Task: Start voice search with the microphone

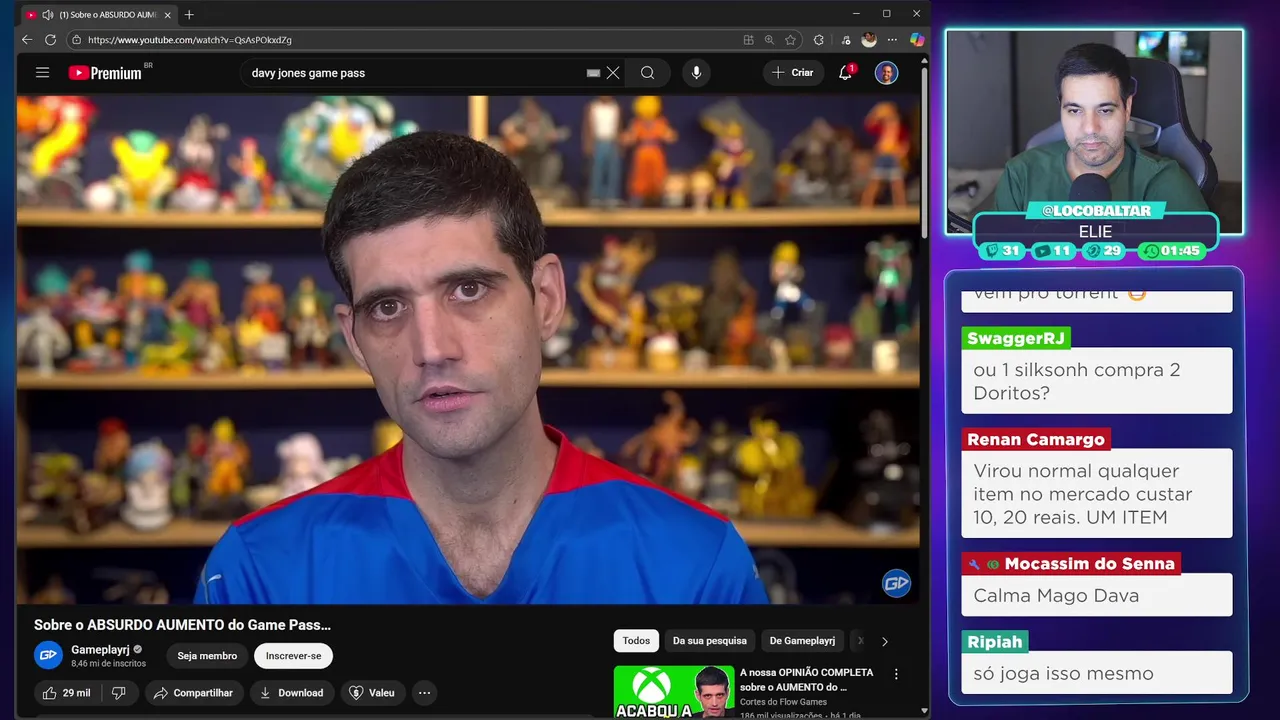Action: [696, 73]
